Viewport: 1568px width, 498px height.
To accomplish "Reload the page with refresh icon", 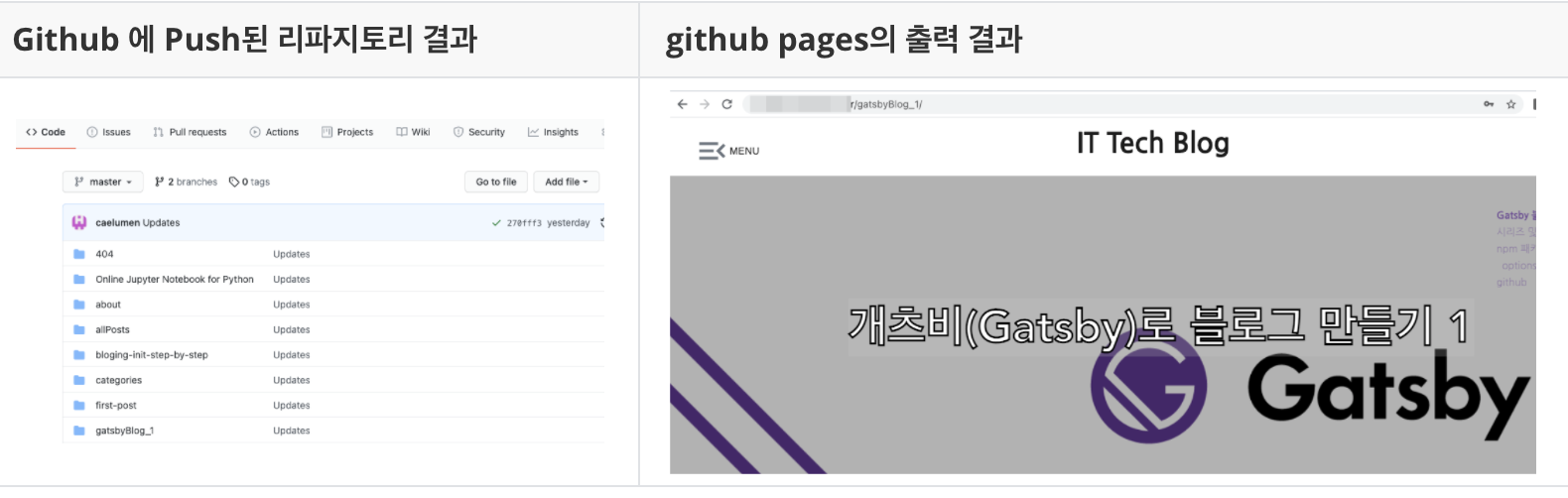I will coord(726,104).
